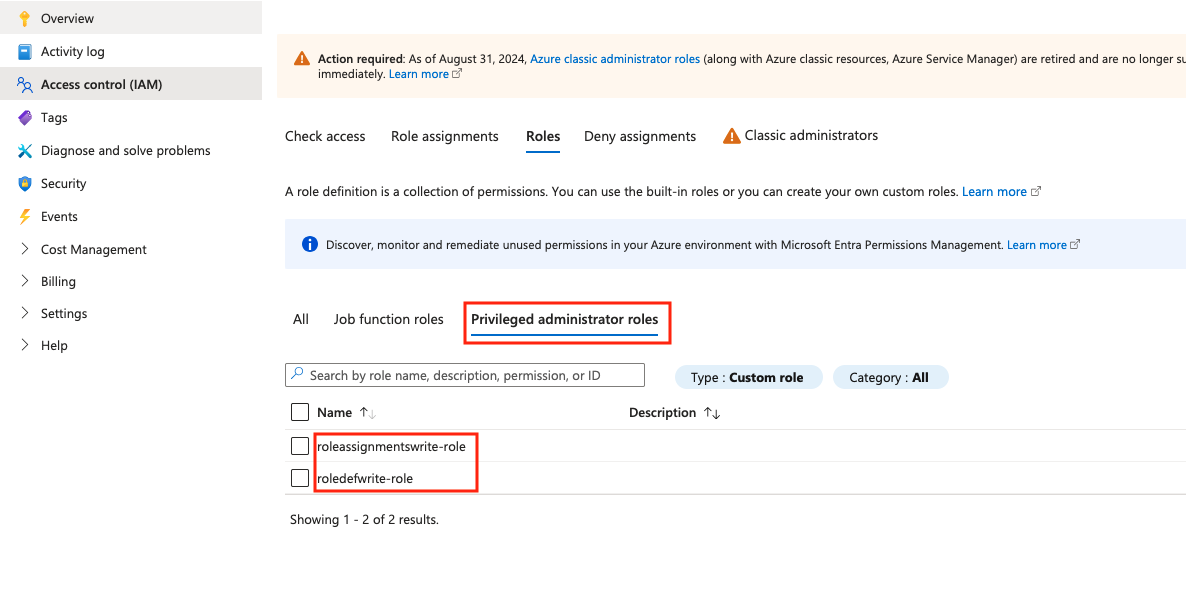Click the Security shield icon
Viewport: 1186px width, 602px height.
click(25, 184)
